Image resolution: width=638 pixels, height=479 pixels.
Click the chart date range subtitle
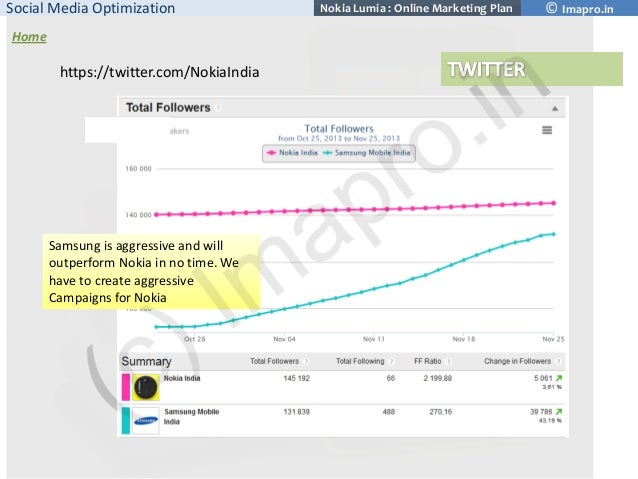pyautogui.click(x=339, y=139)
